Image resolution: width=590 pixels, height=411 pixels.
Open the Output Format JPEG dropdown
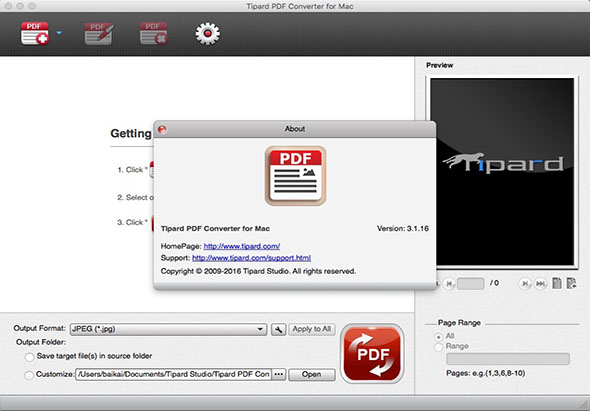tap(168, 329)
